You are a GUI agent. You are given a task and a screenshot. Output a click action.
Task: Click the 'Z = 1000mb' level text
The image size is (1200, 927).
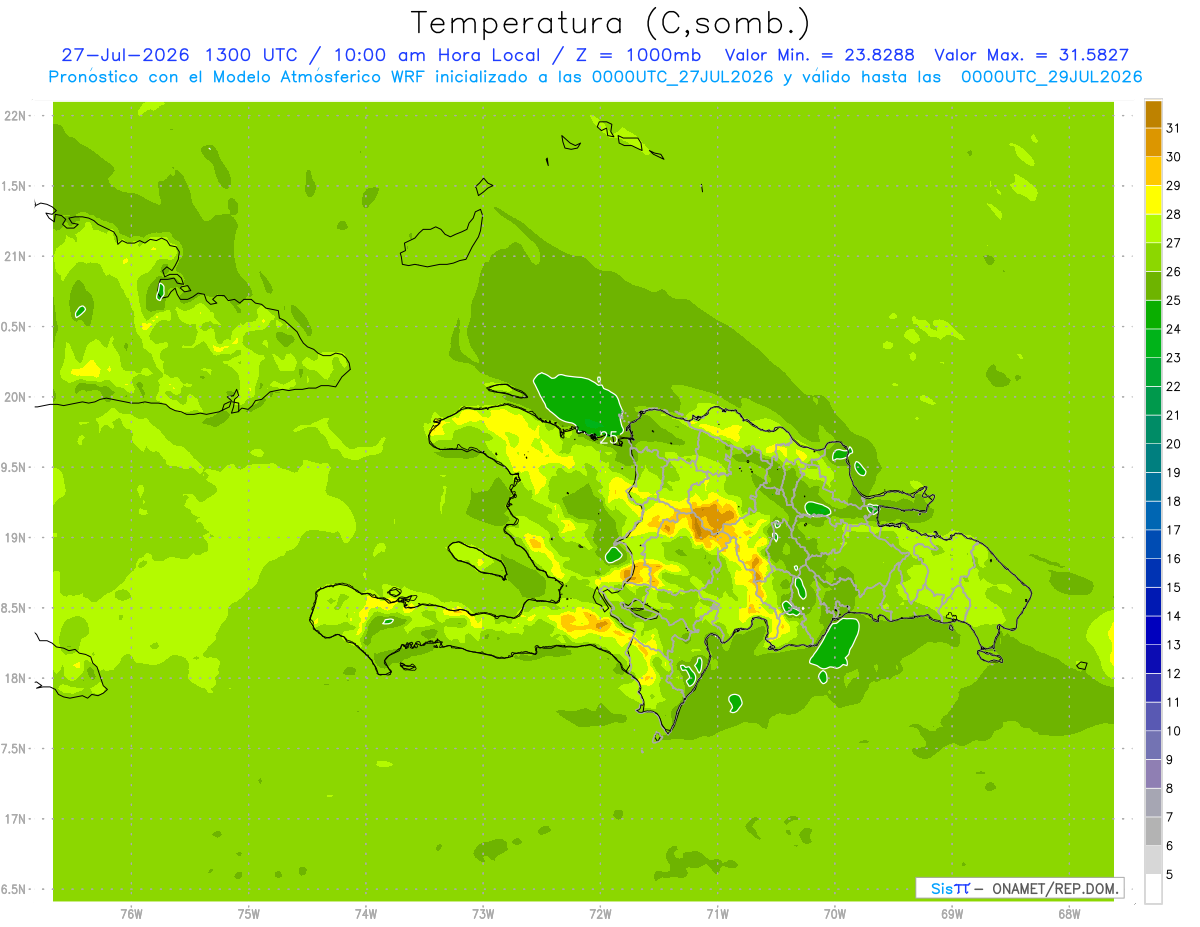[x=636, y=56]
